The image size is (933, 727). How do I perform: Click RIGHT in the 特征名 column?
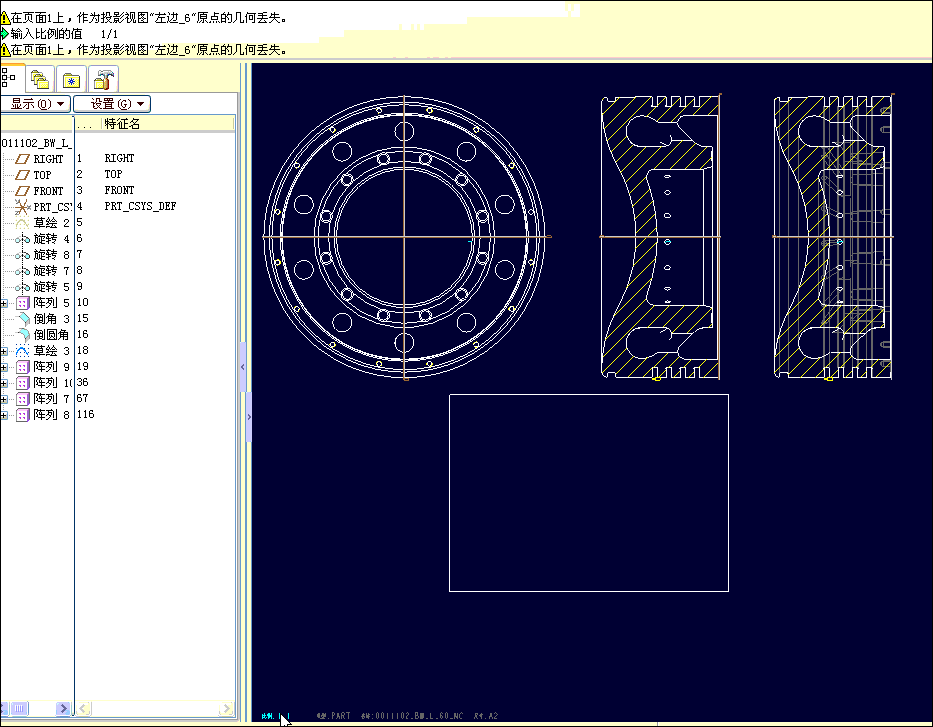tap(119, 158)
